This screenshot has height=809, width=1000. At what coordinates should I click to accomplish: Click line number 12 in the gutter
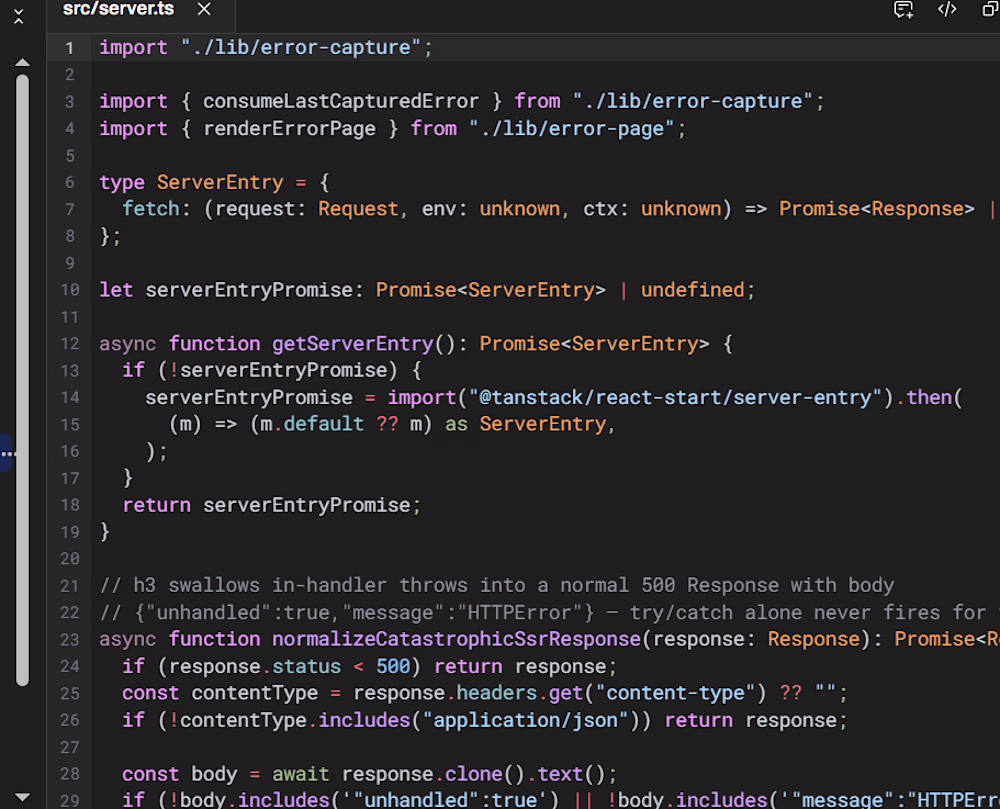tap(70, 344)
